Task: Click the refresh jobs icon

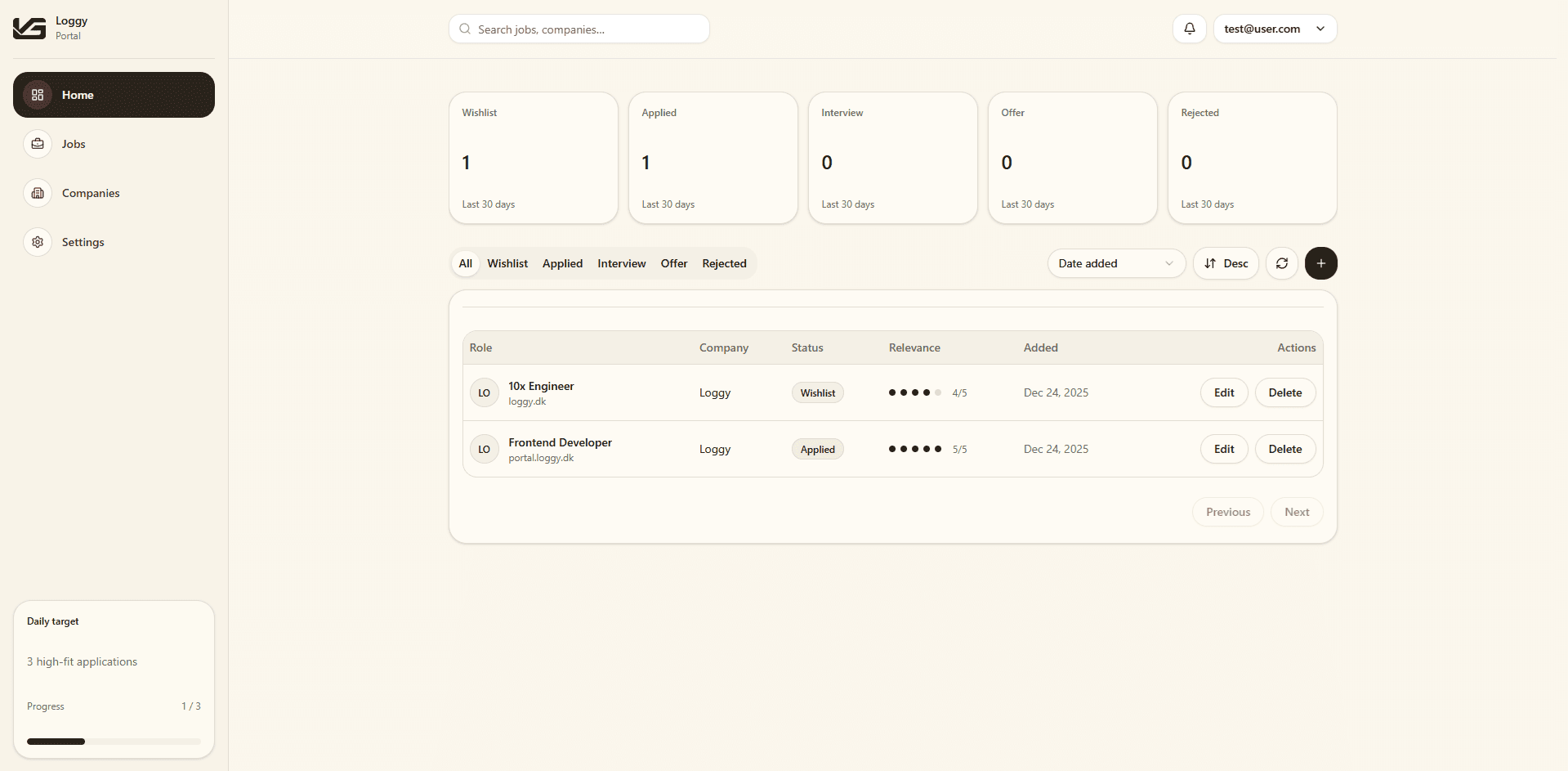Action: (1281, 263)
